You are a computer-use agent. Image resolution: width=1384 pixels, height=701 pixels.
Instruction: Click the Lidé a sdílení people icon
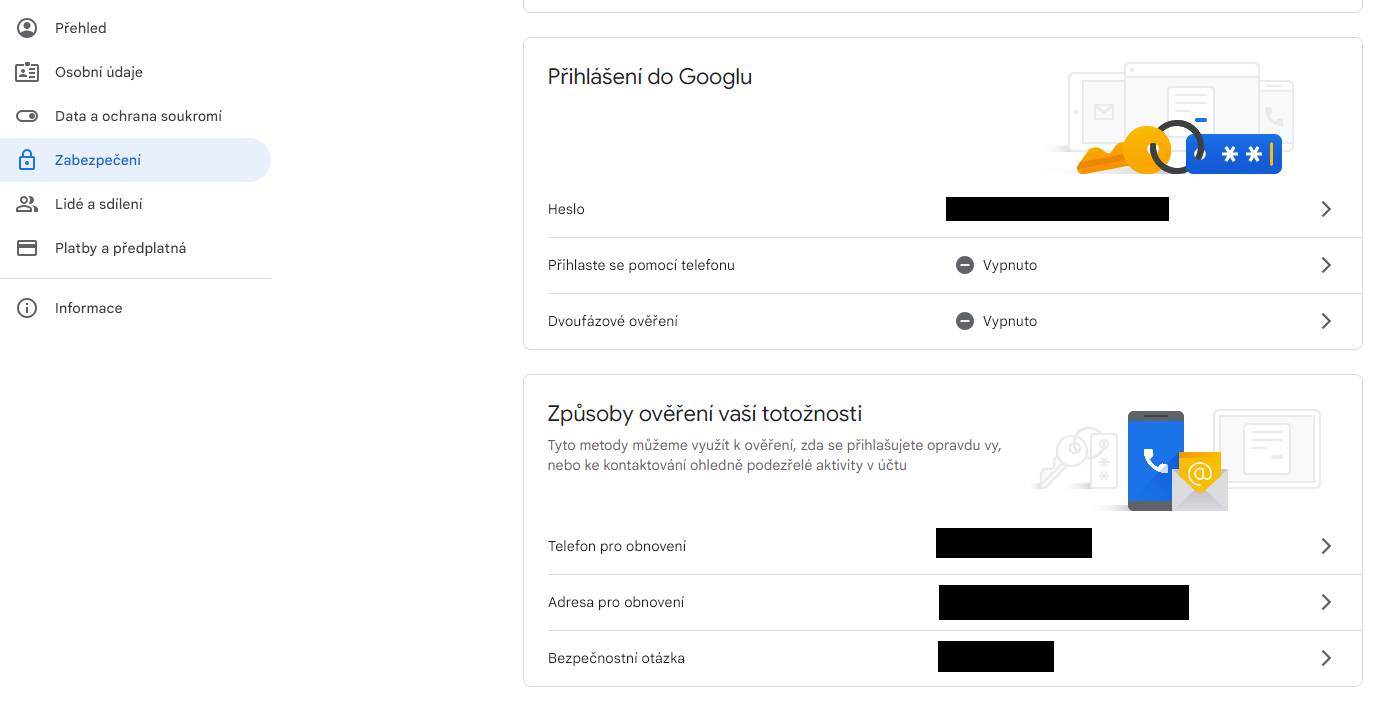click(27, 204)
